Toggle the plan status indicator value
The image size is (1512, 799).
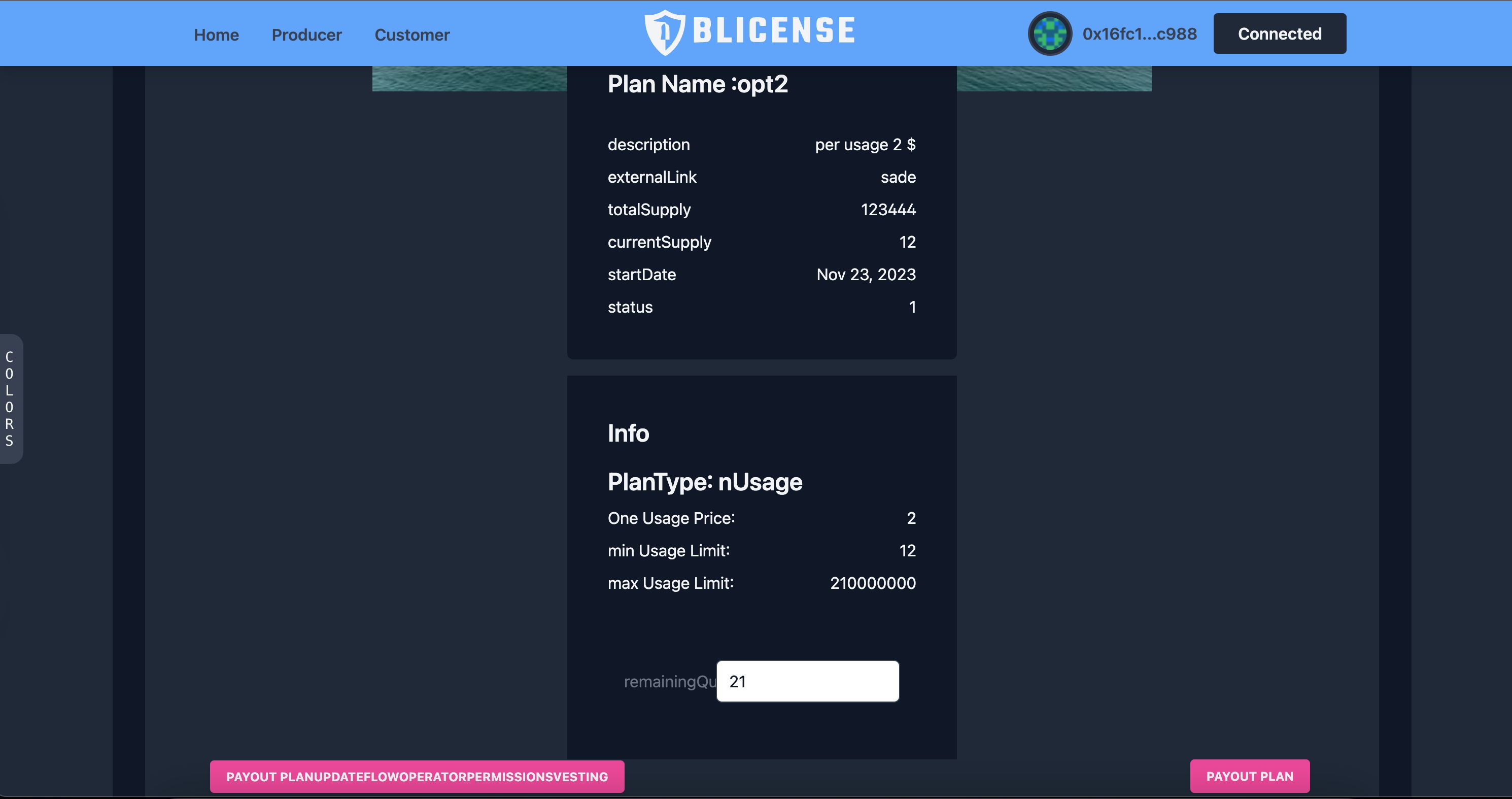[911, 307]
